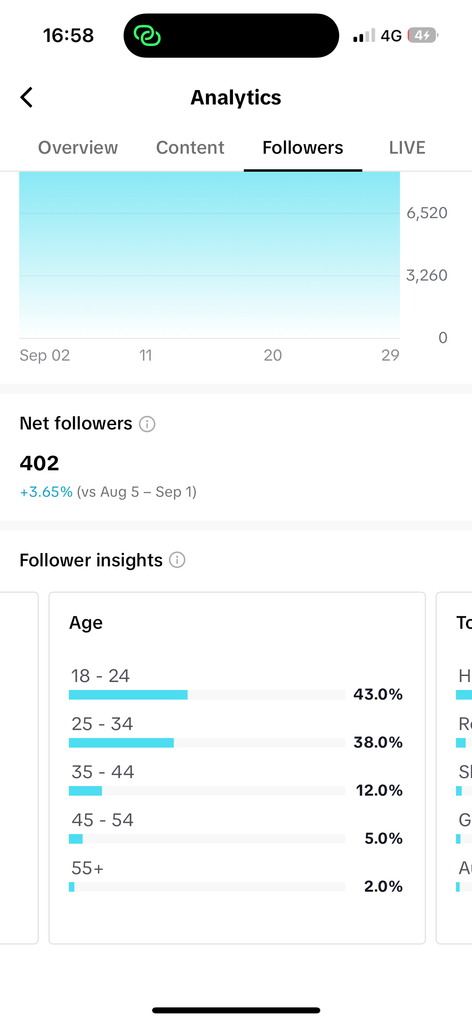This screenshot has height=1023, width=472.
Task: Tap the Sep 02 date label on chart
Action: tap(44, 356)
